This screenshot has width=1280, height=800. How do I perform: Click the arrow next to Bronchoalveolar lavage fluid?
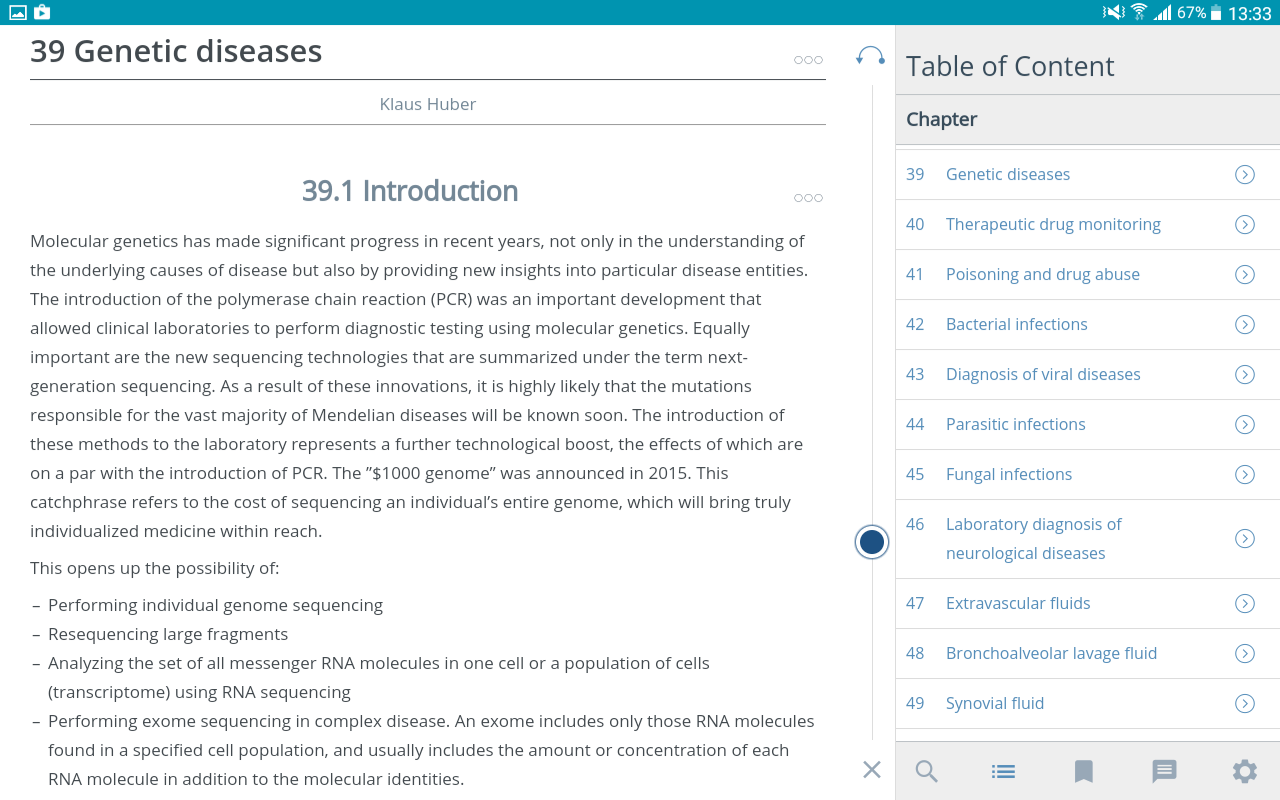1244,654
